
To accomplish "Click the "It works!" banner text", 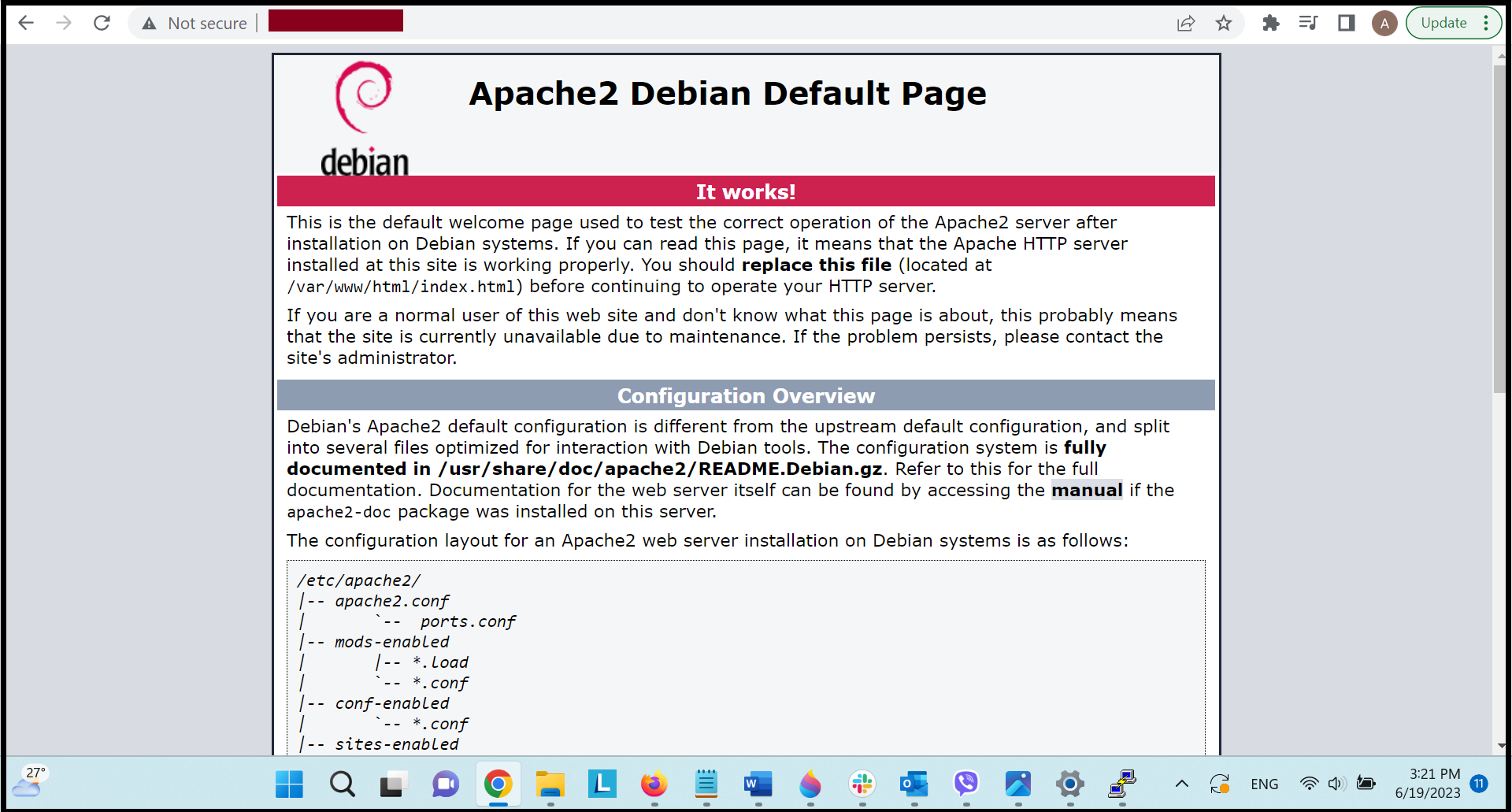I will click(x=745, y=192).
